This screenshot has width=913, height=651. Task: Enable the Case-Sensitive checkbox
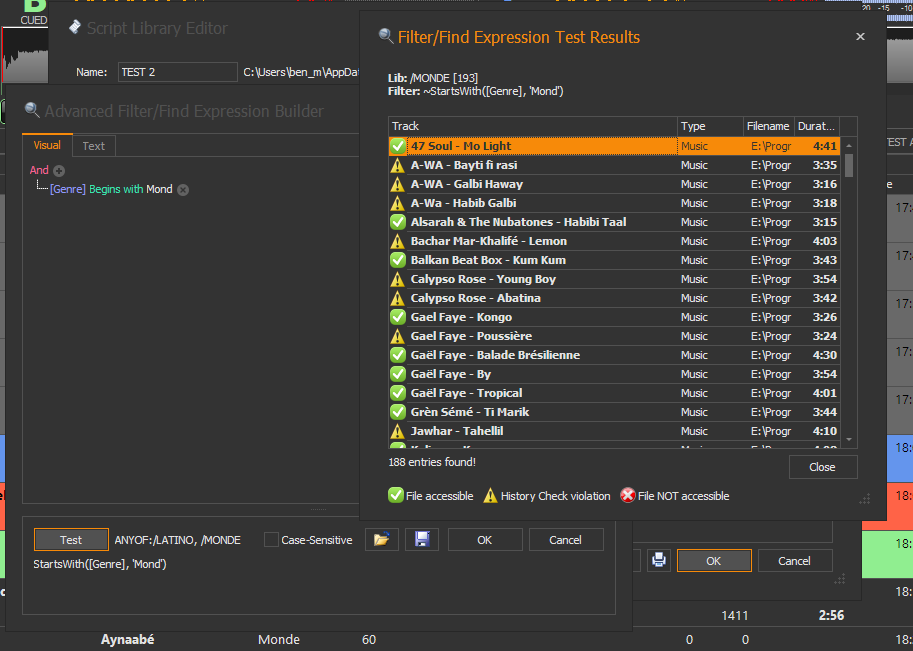click(271, 540)
